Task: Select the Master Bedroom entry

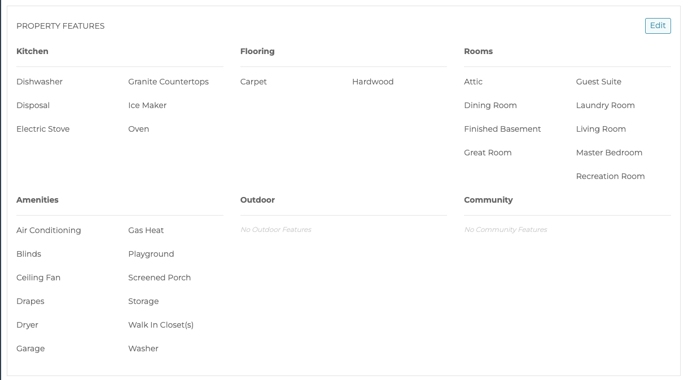Action: click(609, 153)
